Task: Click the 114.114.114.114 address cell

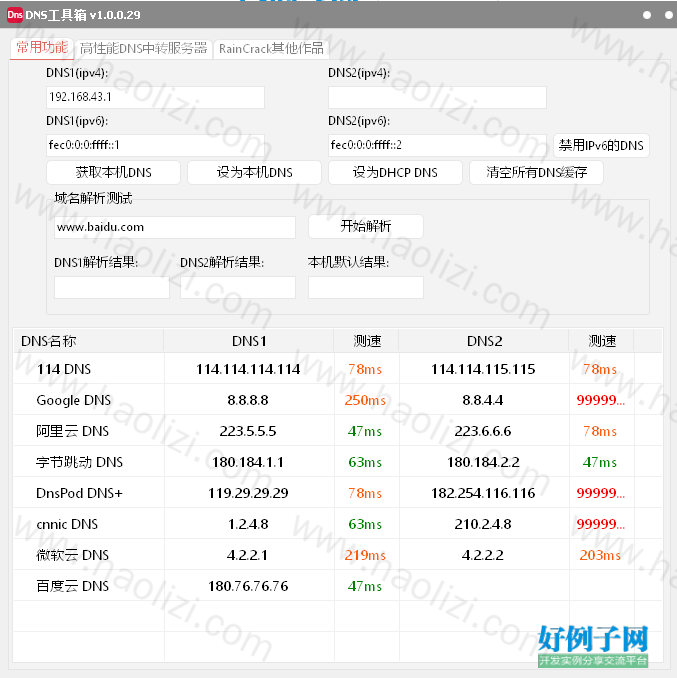Action: click(x=248, y=369)
